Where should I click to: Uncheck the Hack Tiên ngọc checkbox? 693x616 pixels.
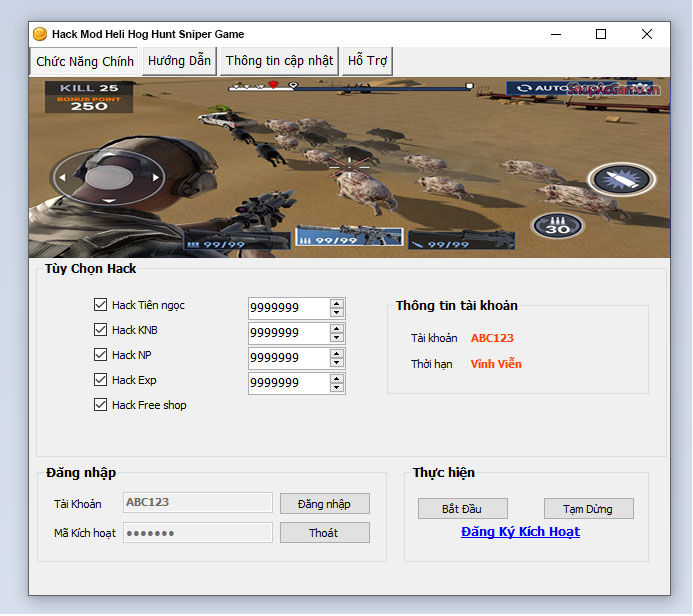click(x=100, y=304)
